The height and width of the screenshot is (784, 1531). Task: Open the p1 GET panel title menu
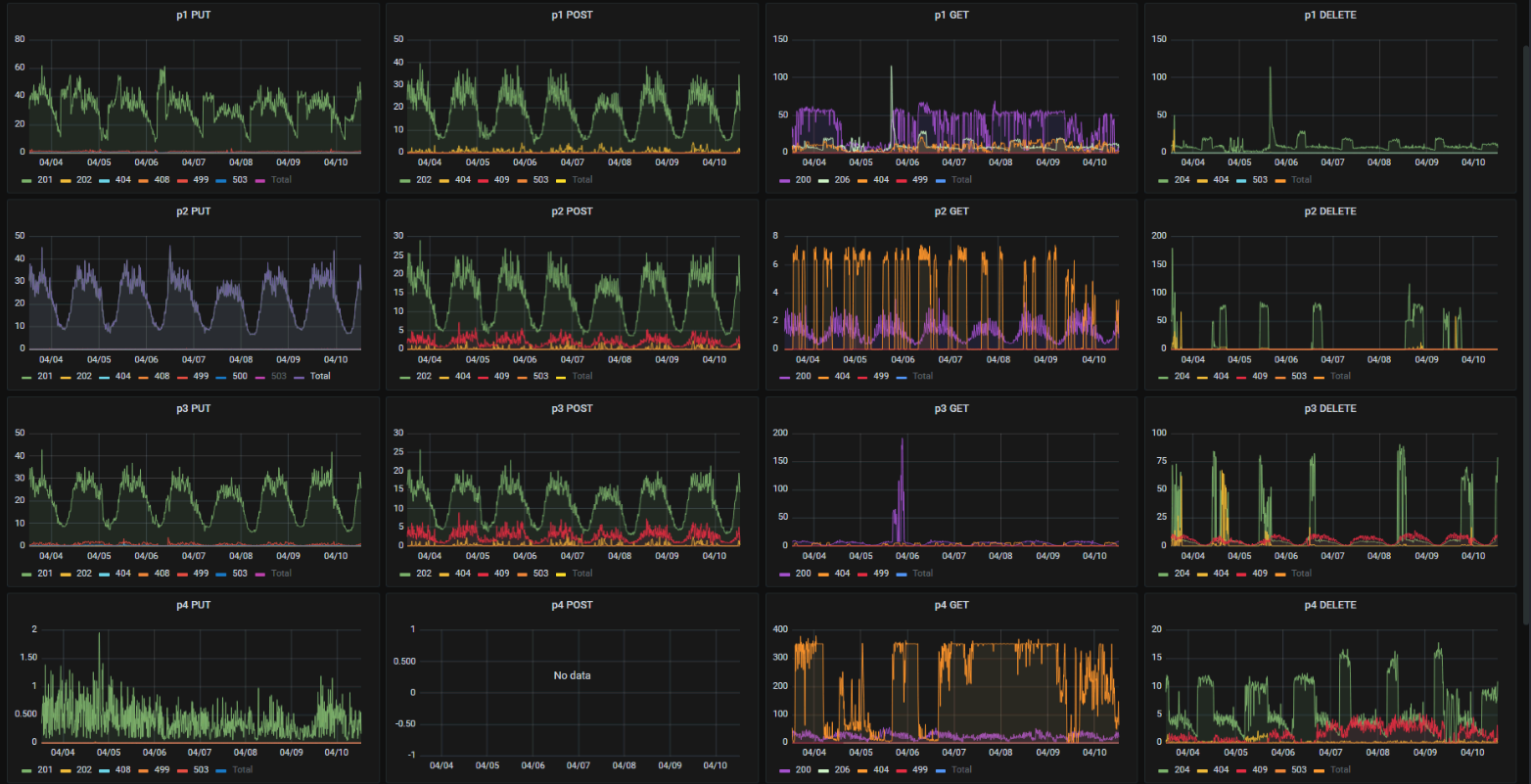(951, 15)
